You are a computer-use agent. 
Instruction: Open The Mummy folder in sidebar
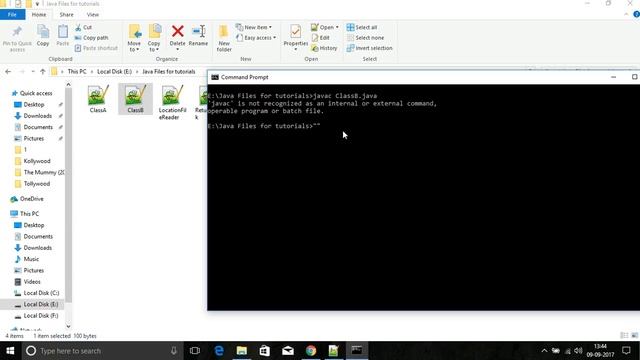[40, 173]
